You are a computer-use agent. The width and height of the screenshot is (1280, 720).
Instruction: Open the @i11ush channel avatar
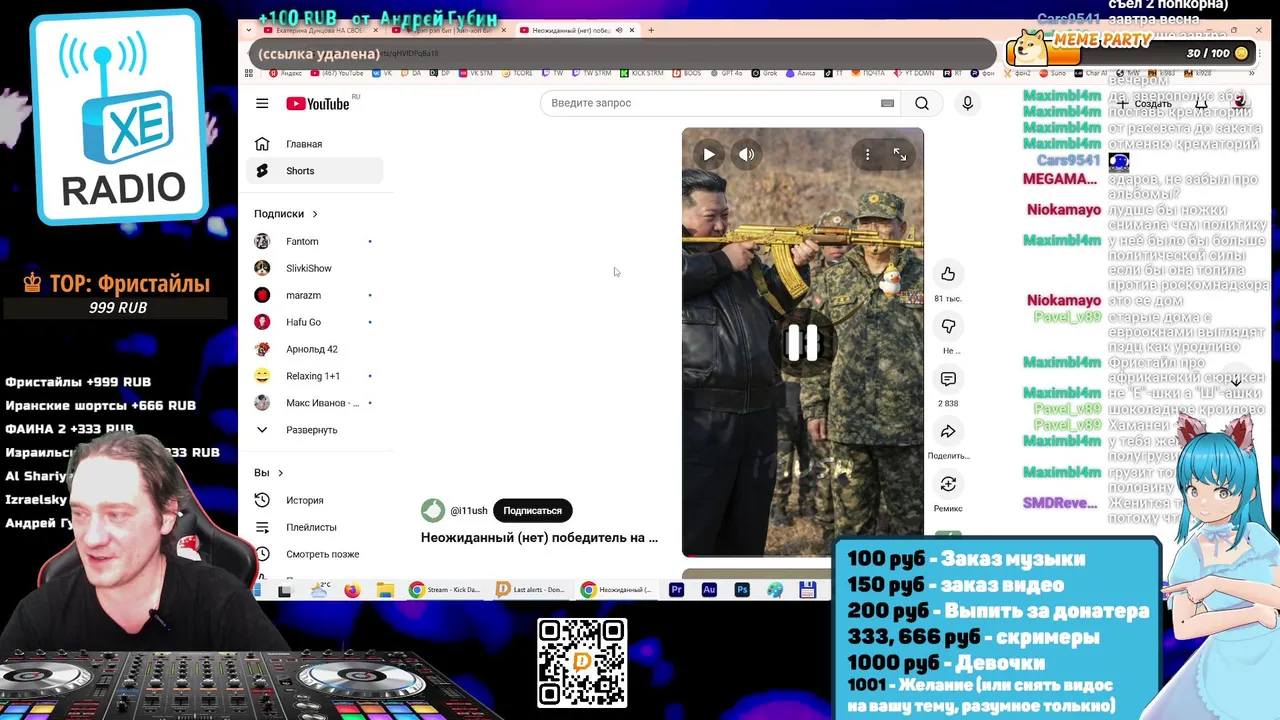tap(432, 510)
